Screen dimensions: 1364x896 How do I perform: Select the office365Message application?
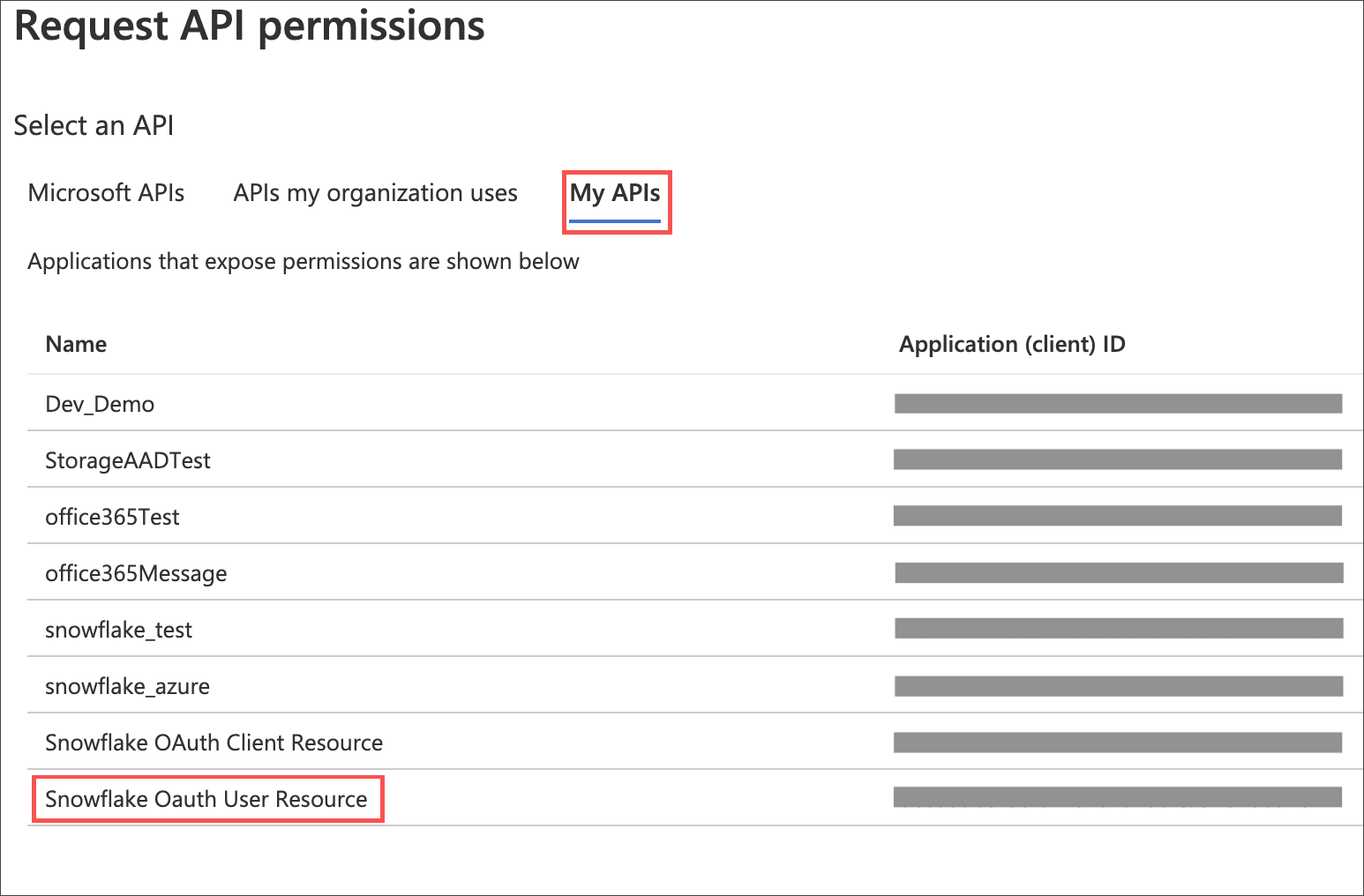click(136, 573)
